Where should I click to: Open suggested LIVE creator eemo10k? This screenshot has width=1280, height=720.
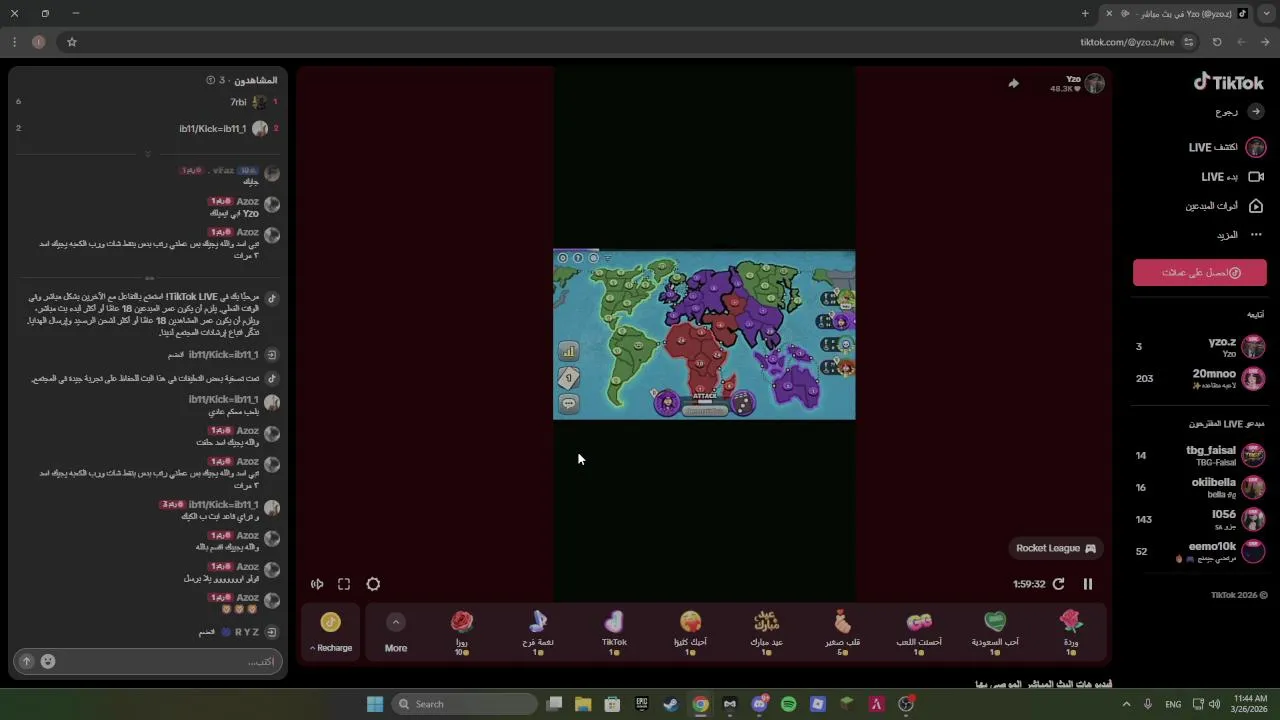point(1199,552)
